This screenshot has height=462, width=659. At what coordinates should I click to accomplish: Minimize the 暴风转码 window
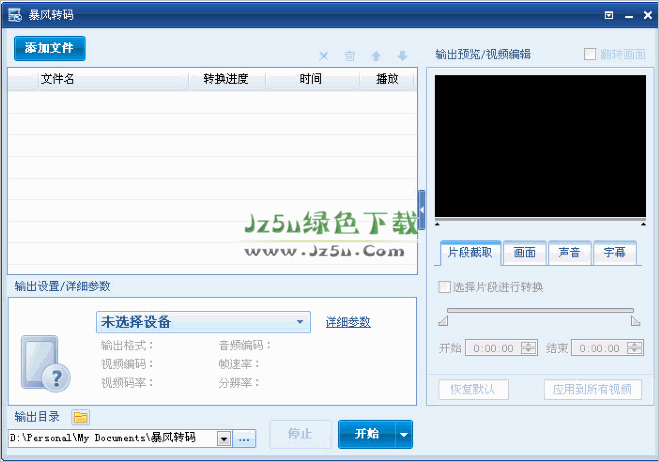(x=629, y=16)
